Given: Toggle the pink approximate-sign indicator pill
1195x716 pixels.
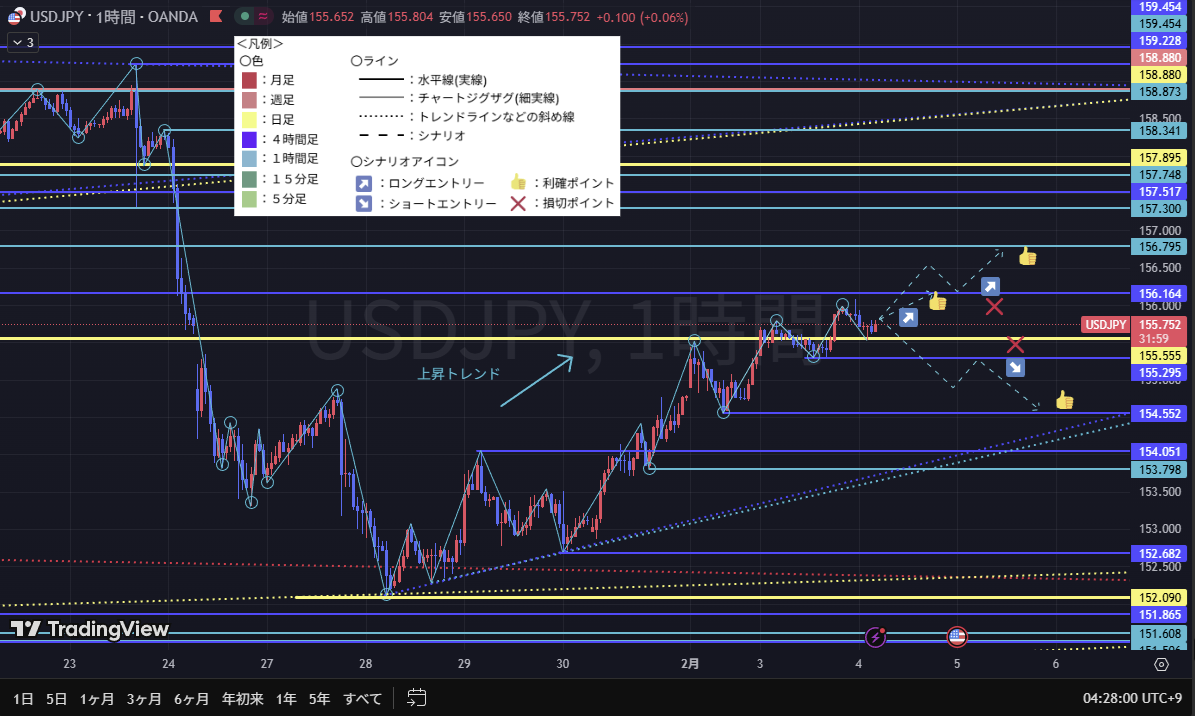Looking at the screenshot, I should (x=264, y=17).
